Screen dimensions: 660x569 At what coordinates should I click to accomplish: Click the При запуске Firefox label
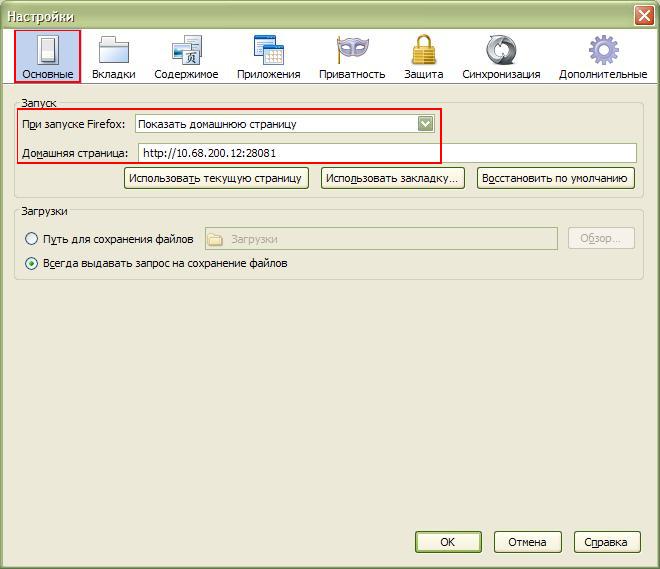click(74, 124)
